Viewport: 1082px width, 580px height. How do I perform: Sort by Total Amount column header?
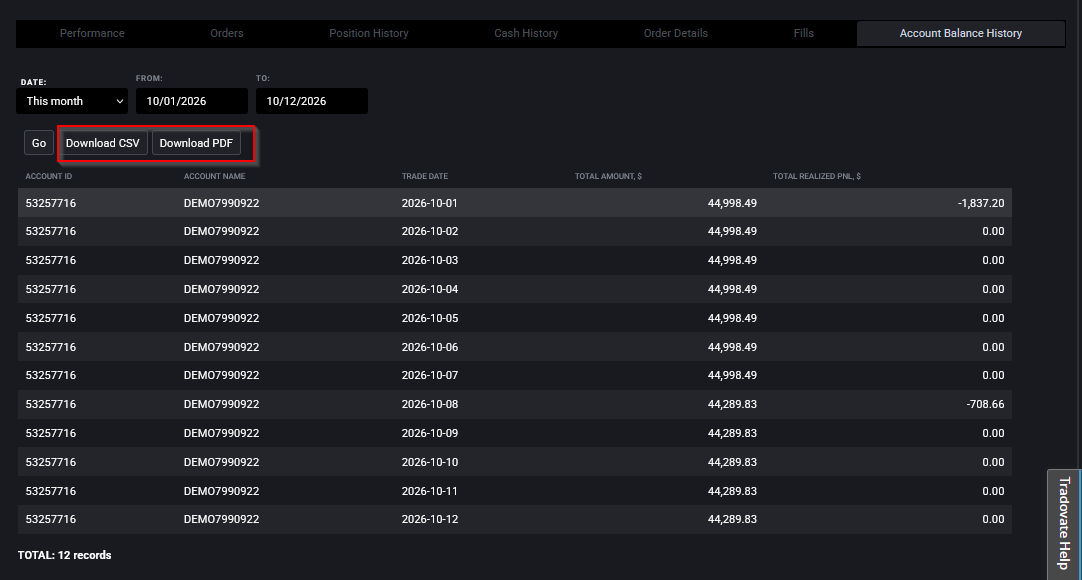pyautogui.click(x=608, y=177)
